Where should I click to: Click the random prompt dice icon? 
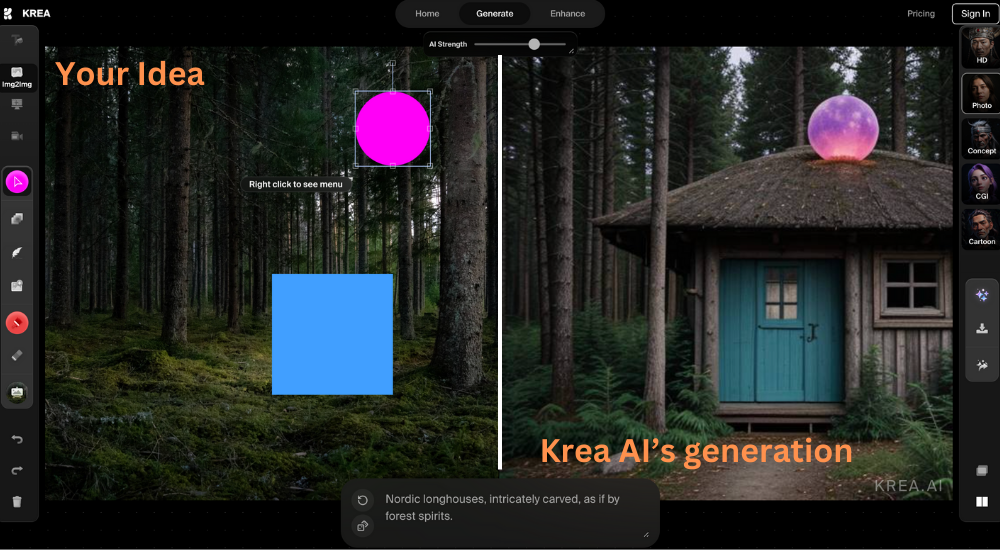(x=362, y=526)
